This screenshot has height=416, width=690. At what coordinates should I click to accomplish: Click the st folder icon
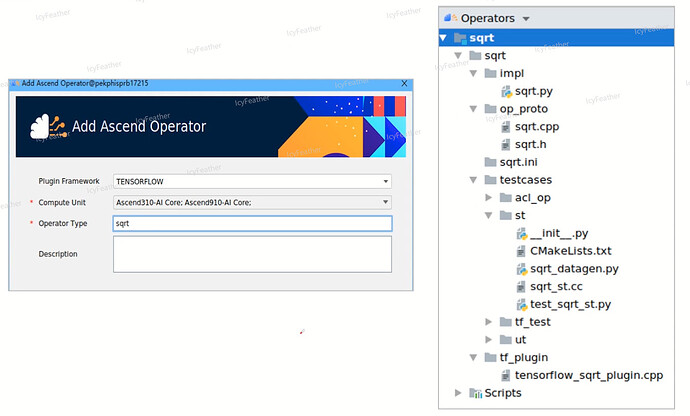[x=506, y=215]
